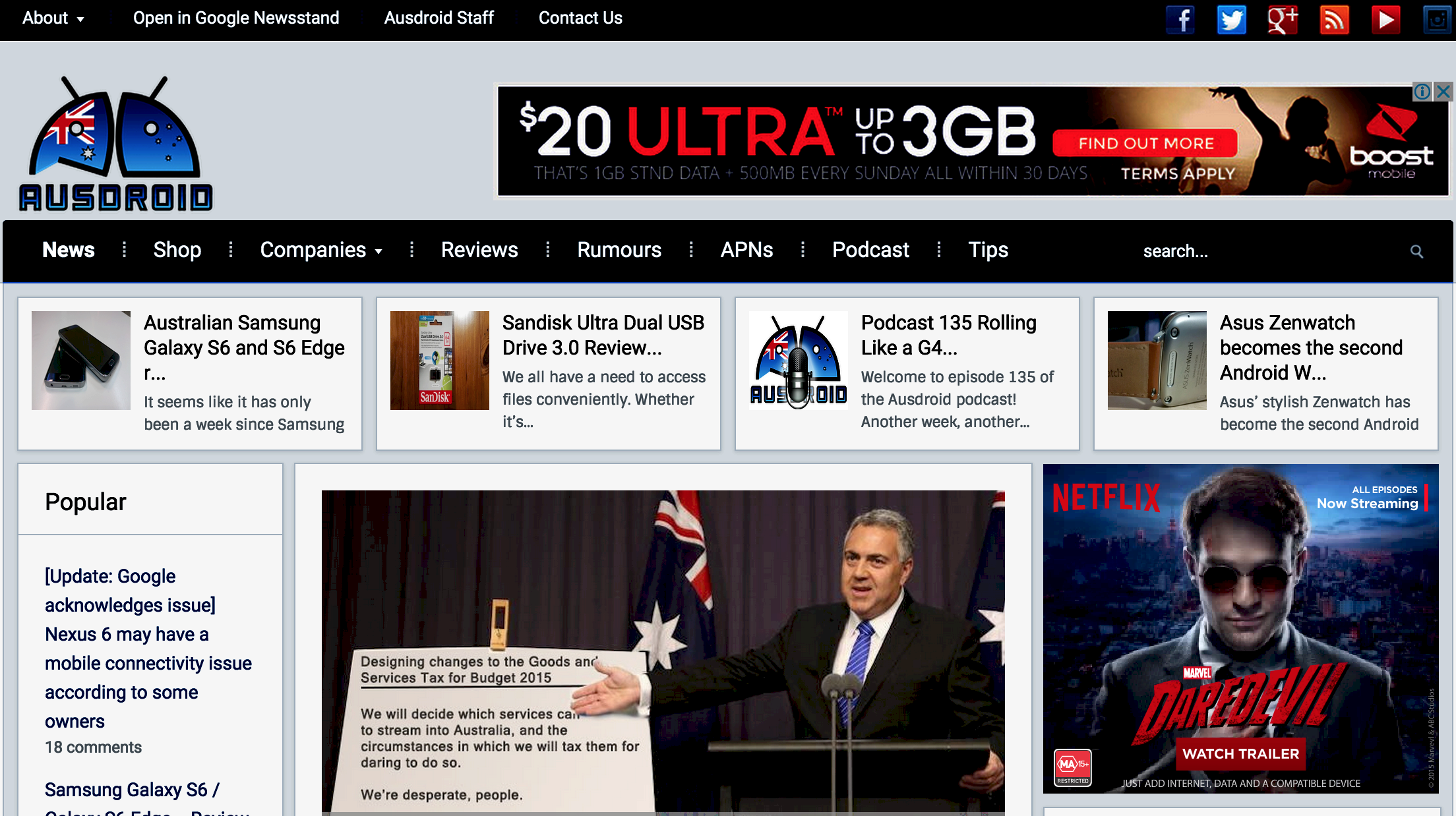Click the search magnifier icon
This screenshot has width=1456, height=816.
pyautogui.click(x=1416, y=251)
